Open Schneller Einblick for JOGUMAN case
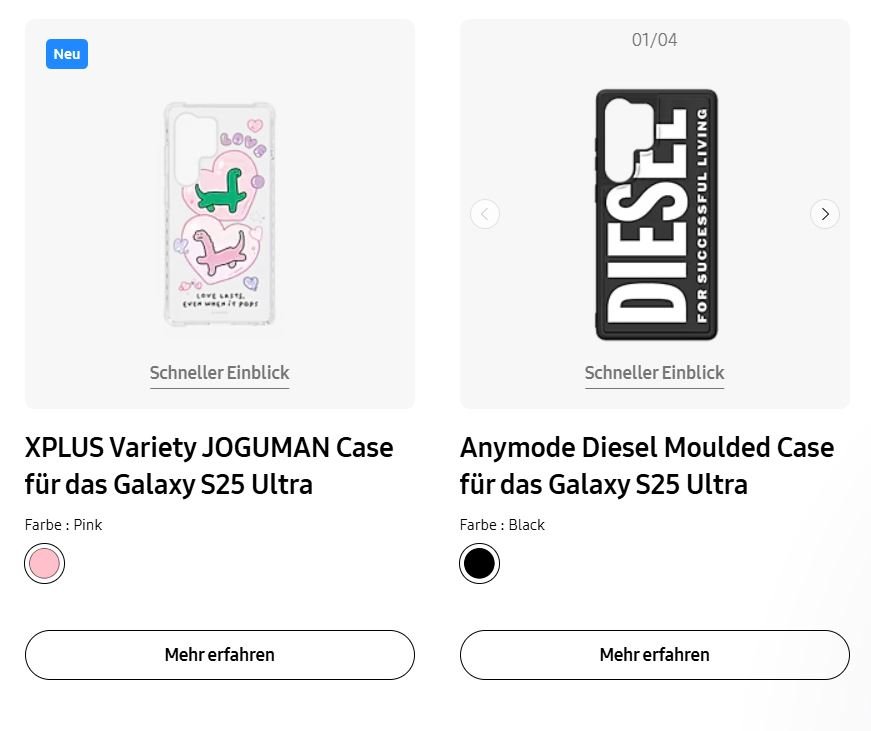871x731 pixels. tap(219, 373)
